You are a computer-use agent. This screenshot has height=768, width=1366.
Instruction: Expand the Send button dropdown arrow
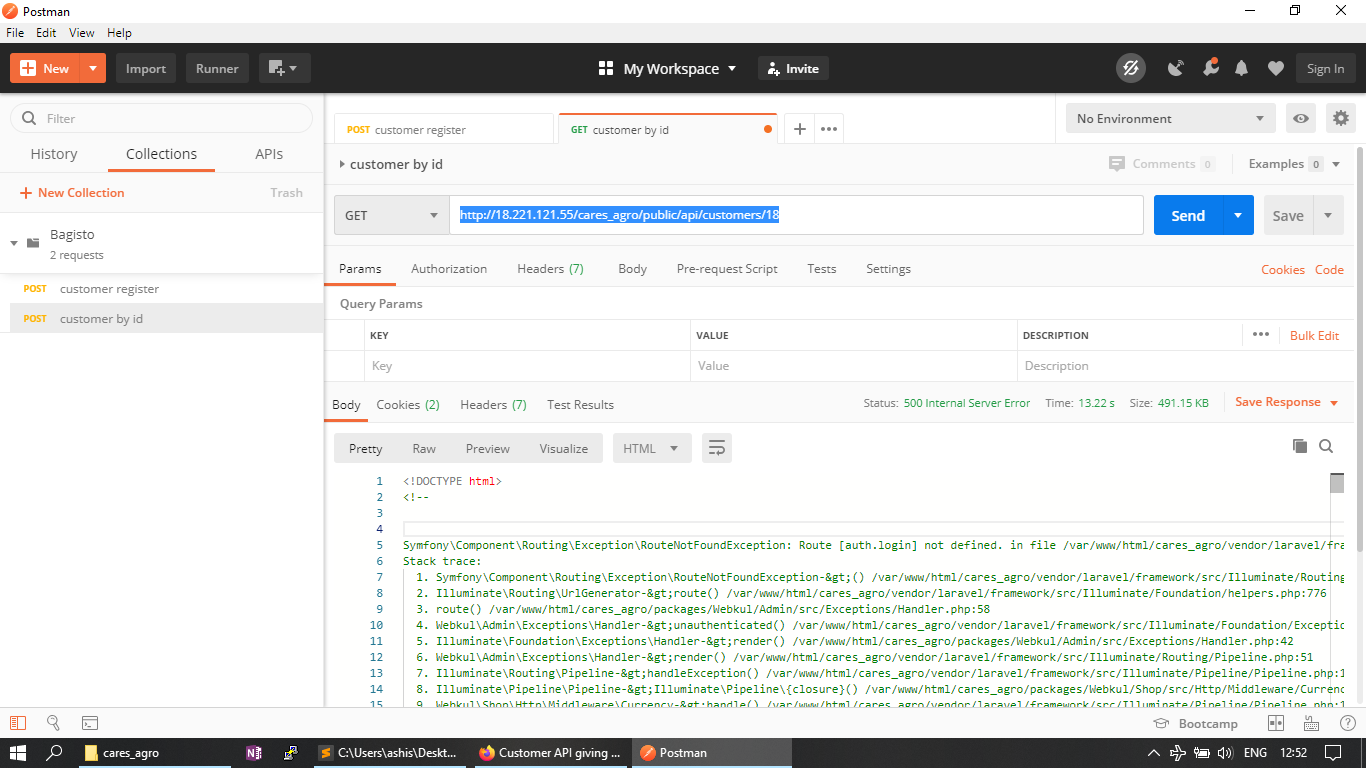pos(1238,215)
